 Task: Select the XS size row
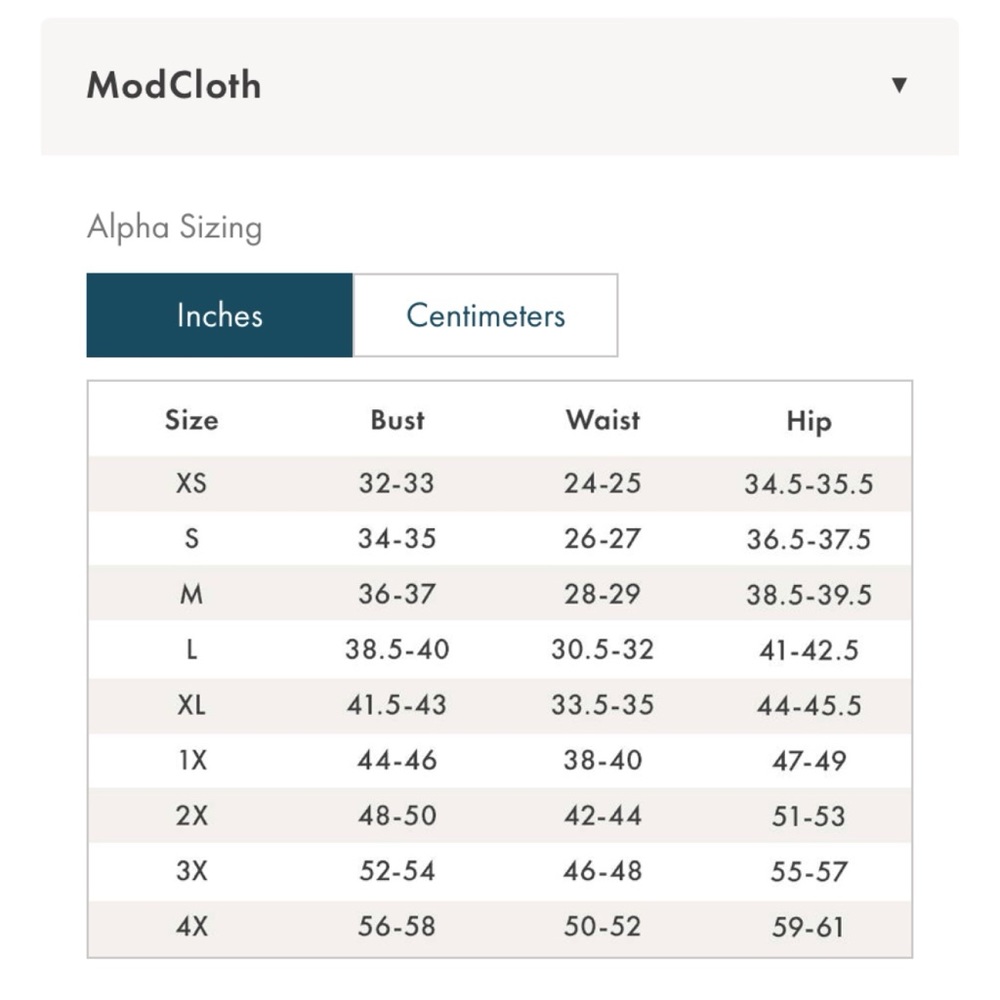click(500, 483)
